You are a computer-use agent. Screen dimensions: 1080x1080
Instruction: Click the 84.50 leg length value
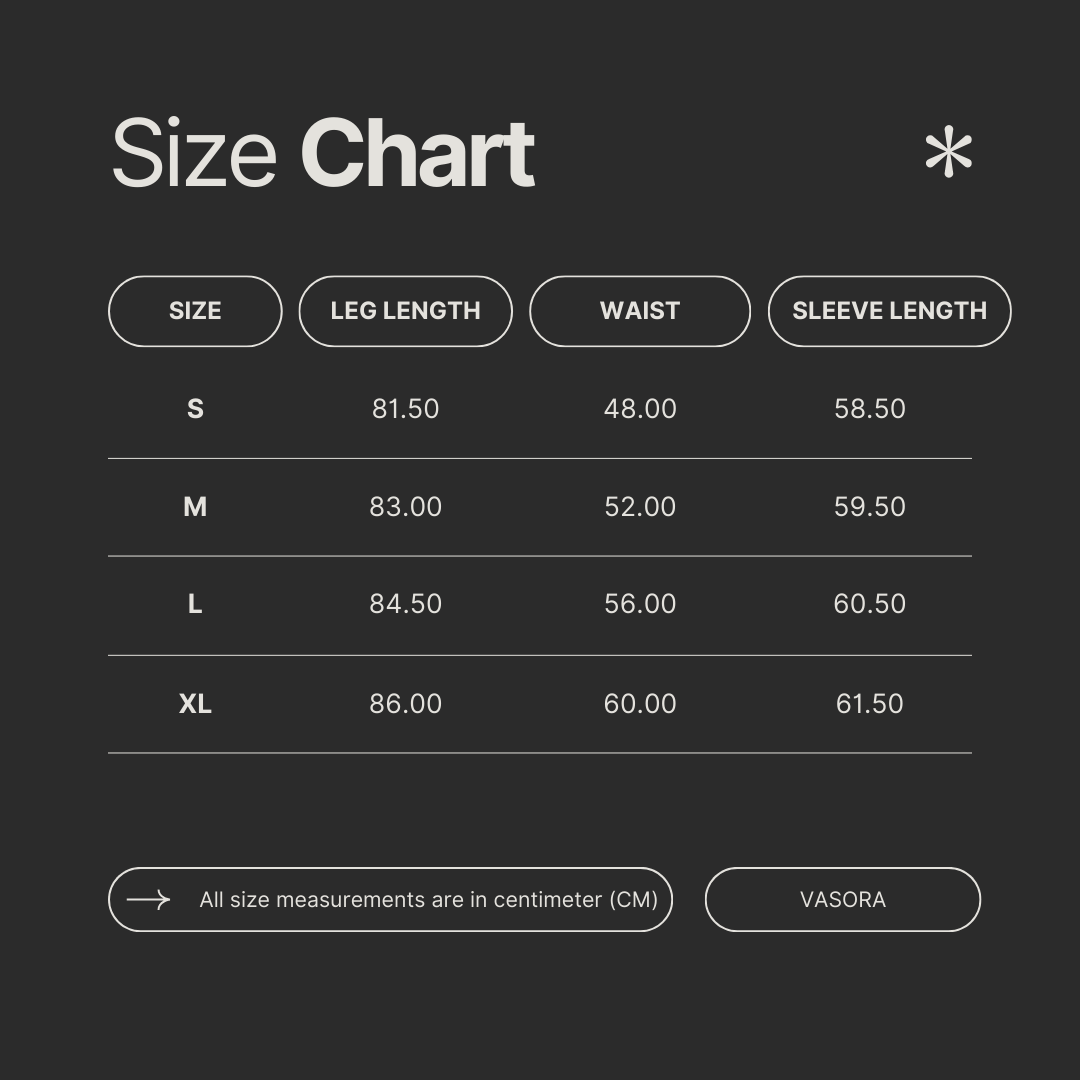tap(406, 604)
